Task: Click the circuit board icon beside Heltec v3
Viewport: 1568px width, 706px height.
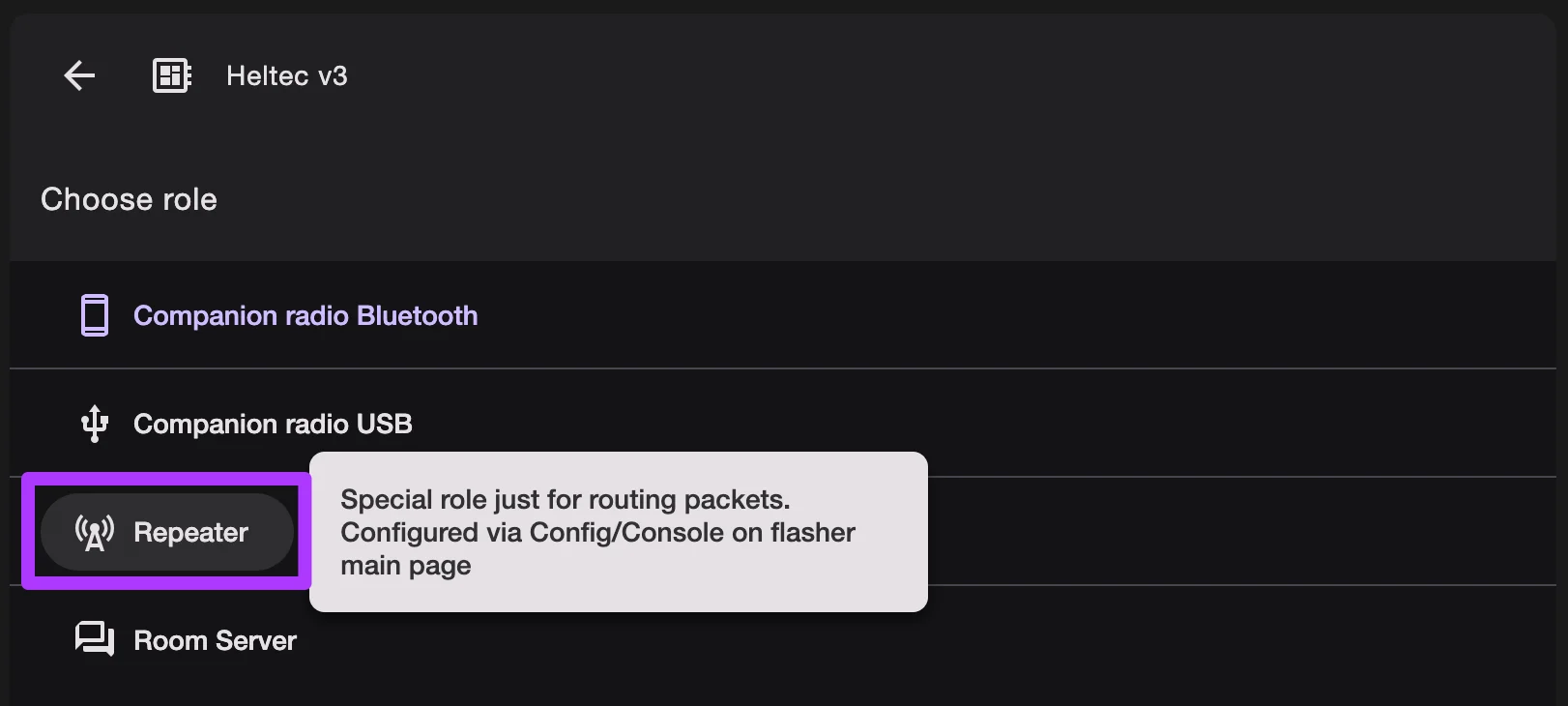Action: tap(171, 74)
